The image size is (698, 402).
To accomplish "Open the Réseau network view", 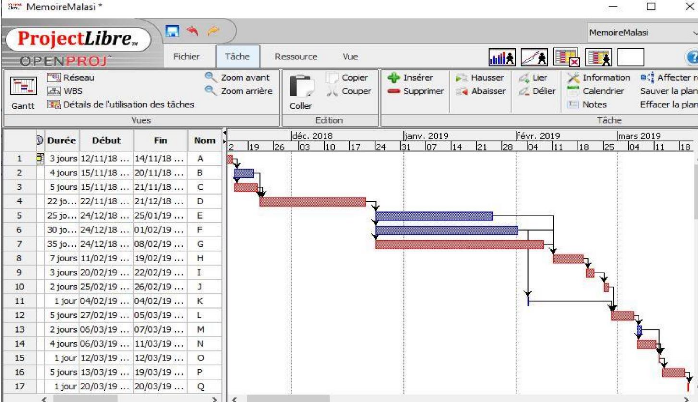I will pos(71,77).
